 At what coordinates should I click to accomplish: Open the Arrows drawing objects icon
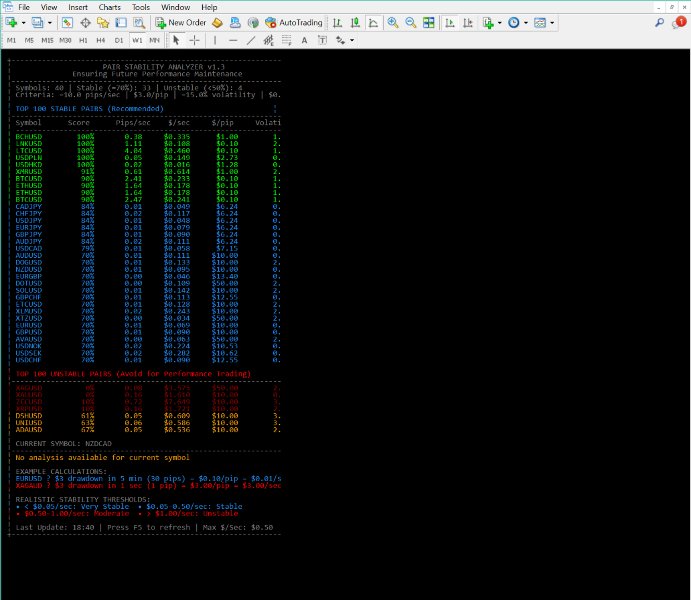click(340, 40)
